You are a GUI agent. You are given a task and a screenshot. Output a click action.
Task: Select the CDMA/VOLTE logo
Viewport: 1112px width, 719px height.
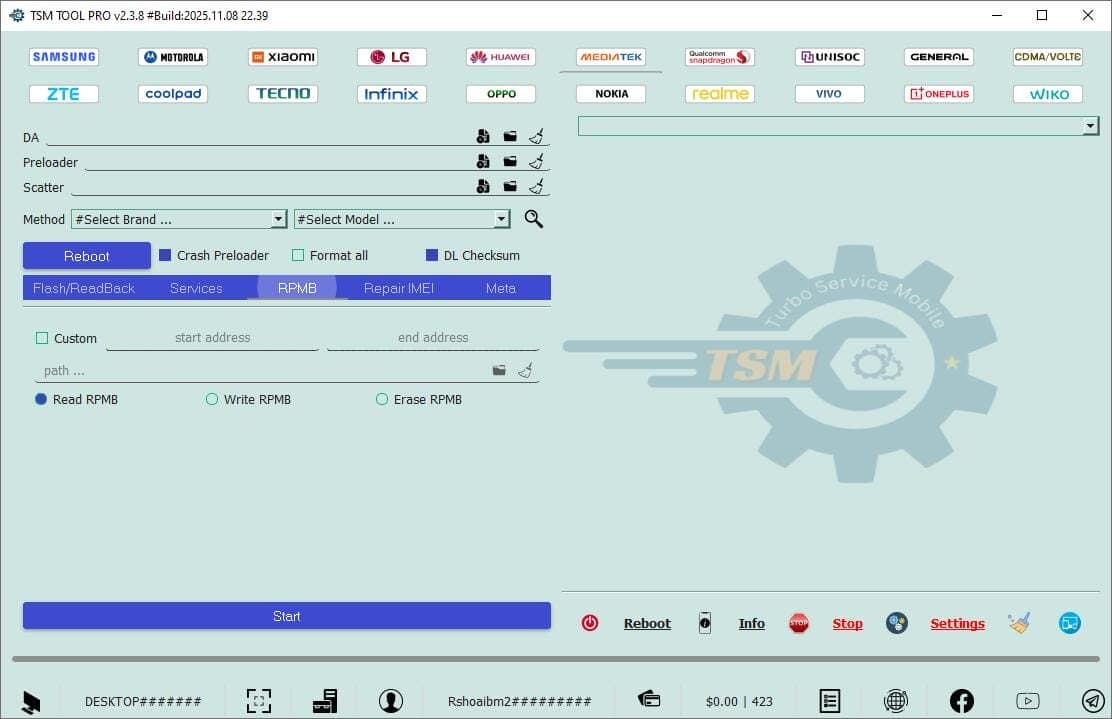1048,57
